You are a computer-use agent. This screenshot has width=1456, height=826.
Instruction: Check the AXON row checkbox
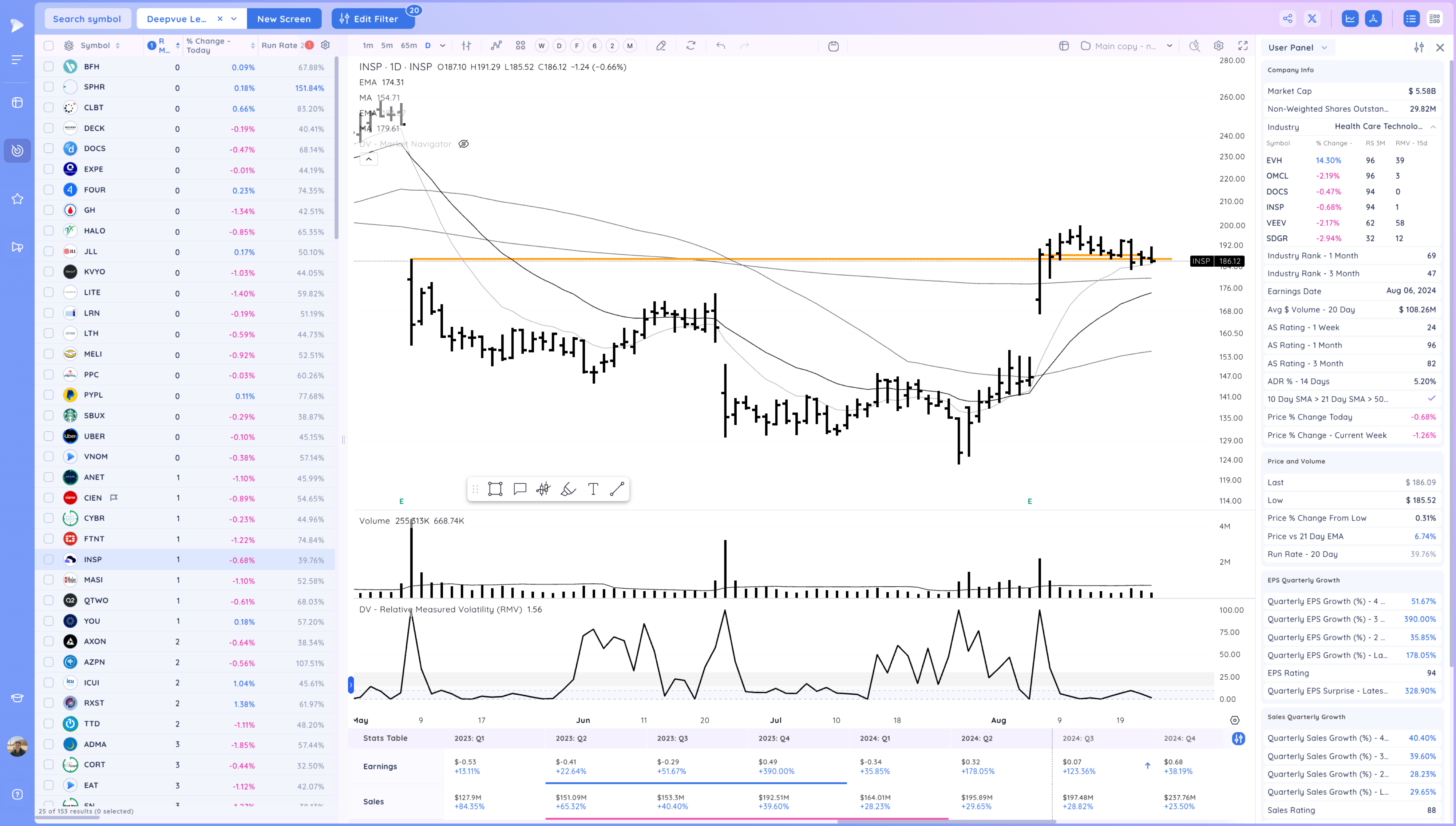(49, 641)
